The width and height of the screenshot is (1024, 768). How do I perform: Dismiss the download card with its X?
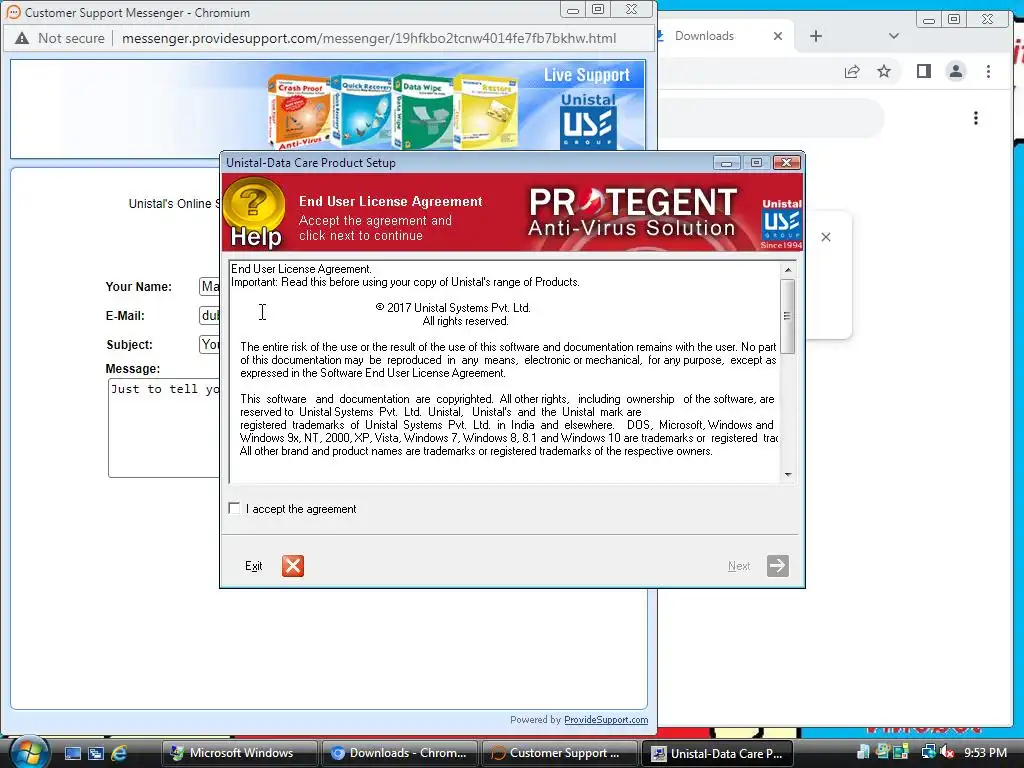[x=825, y=237]
